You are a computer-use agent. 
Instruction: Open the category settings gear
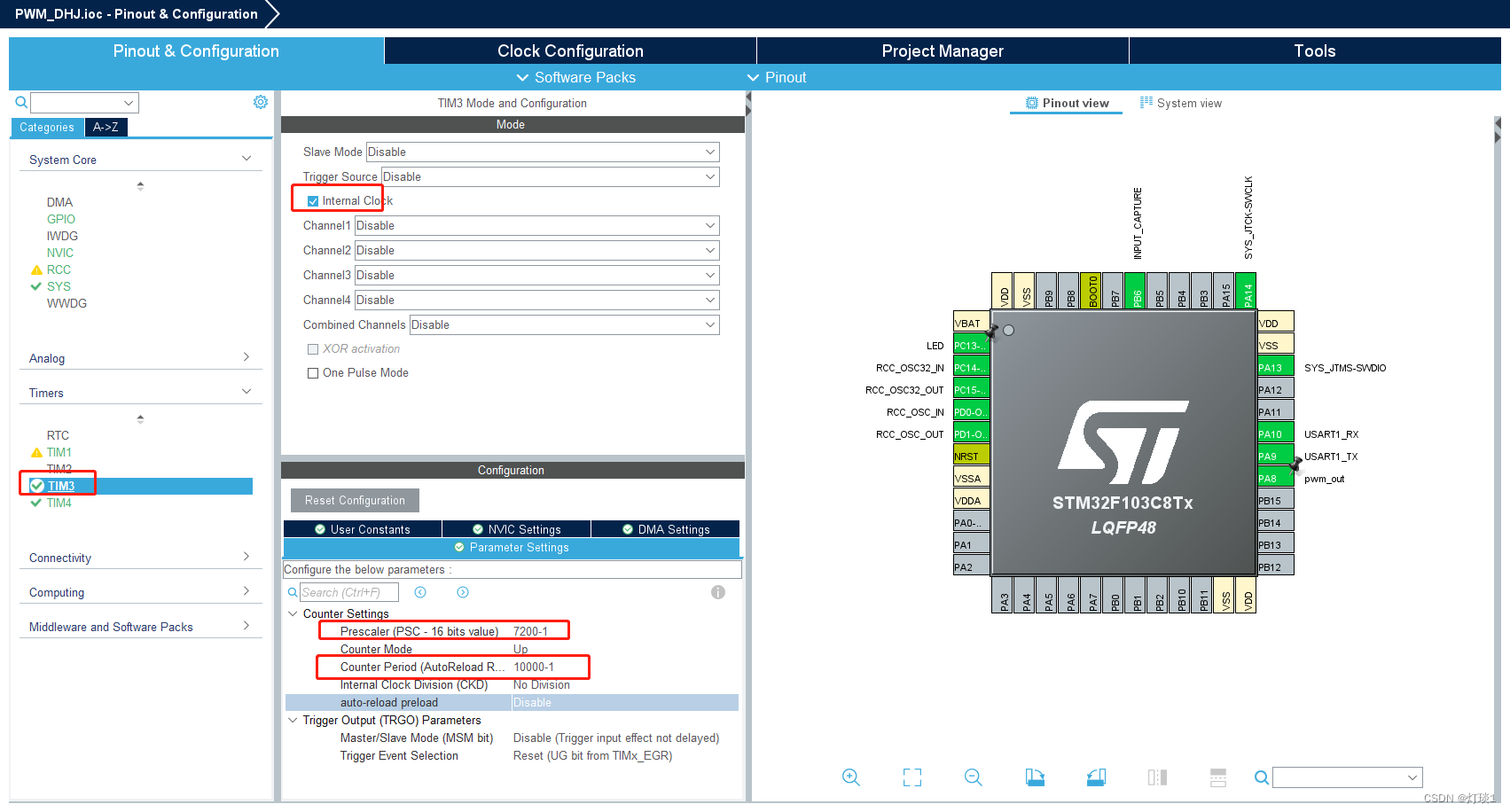pos(261,102)
